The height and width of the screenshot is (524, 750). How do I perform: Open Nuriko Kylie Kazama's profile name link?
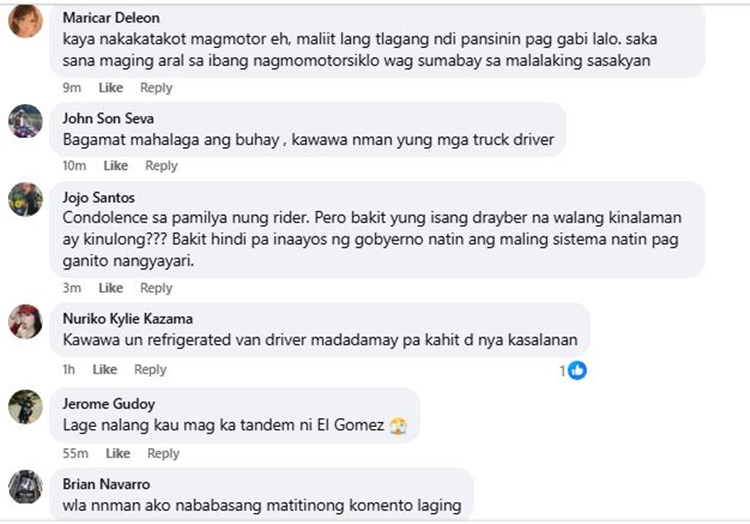click(128, 318)
